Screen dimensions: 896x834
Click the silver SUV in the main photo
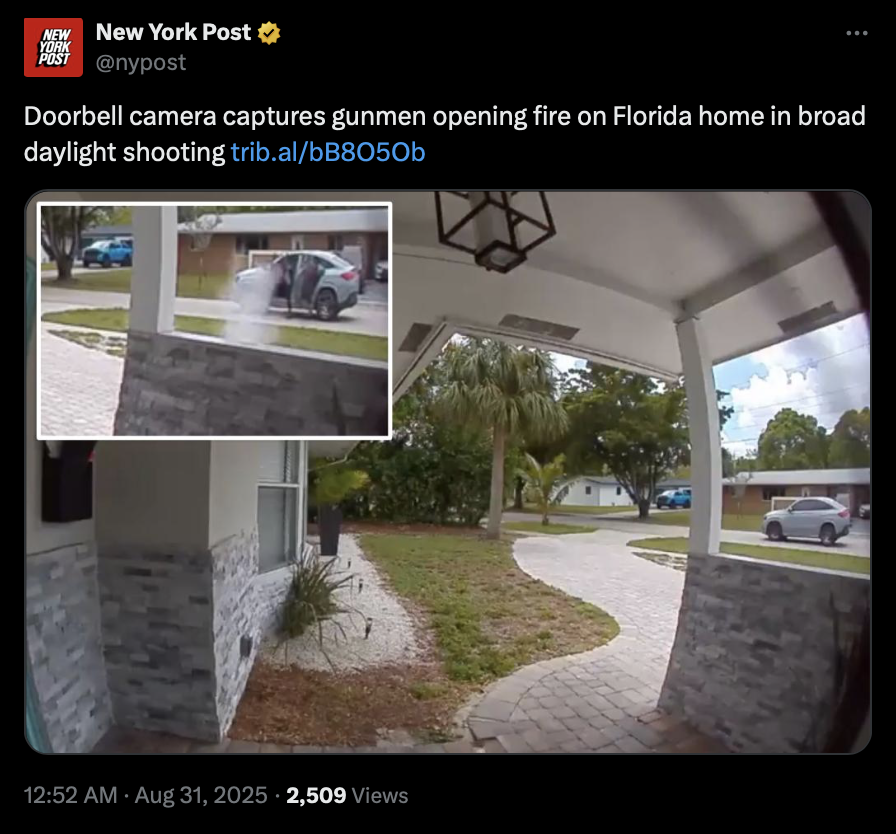point(806,520)
